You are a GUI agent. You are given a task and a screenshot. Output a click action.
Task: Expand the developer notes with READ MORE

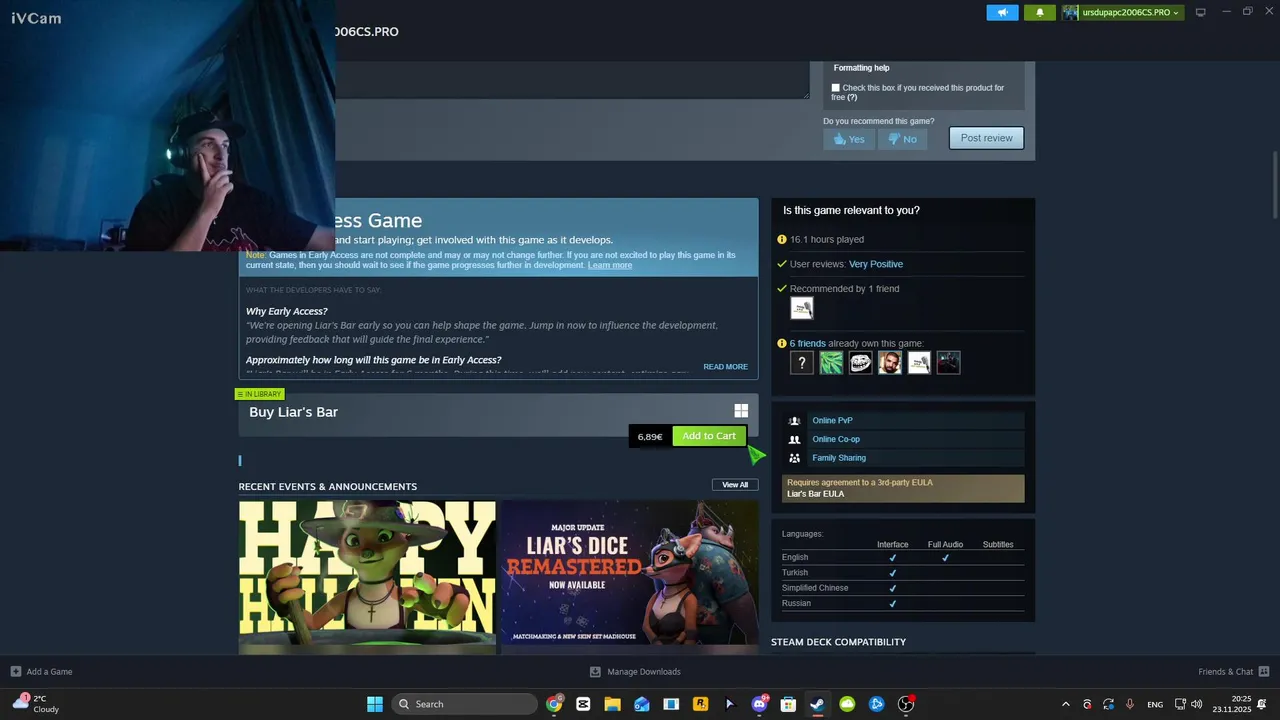pos(725,367)
